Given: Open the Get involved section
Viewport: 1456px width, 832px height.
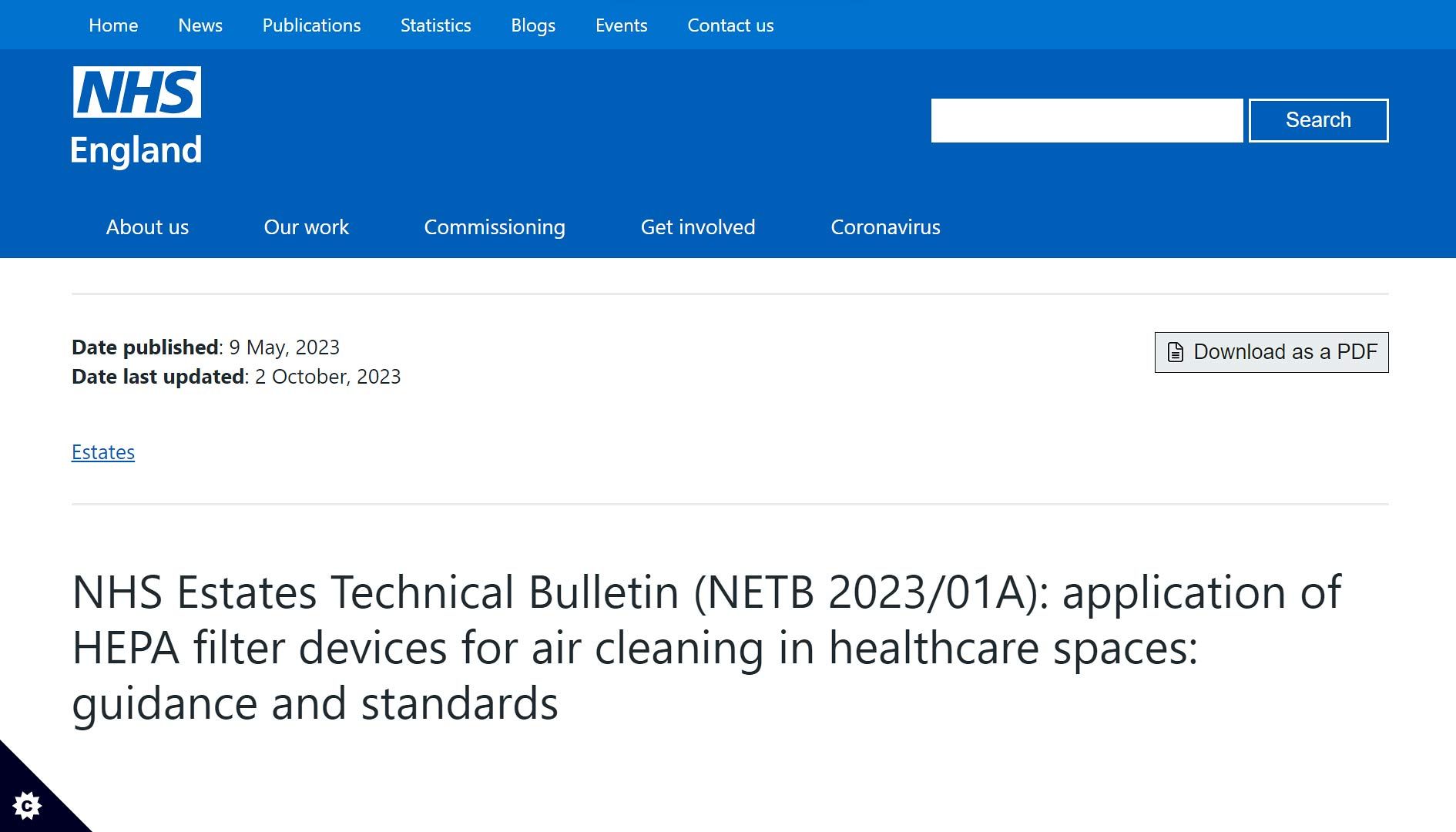Looking at the screenshot, I should pos(698,227).
